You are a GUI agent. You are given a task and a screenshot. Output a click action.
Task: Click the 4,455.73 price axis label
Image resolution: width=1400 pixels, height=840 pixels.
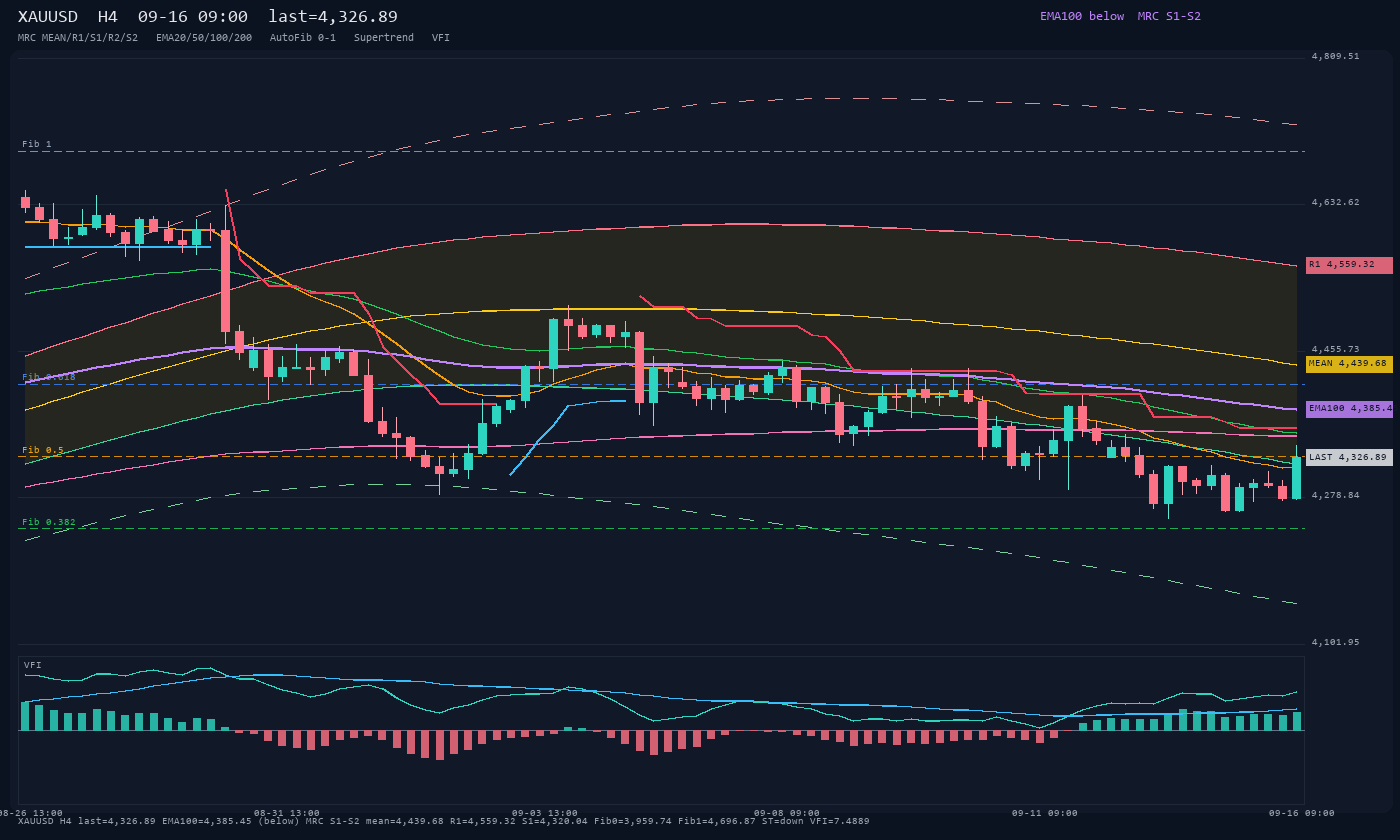pyautogui.click(x=1335, y=349)
